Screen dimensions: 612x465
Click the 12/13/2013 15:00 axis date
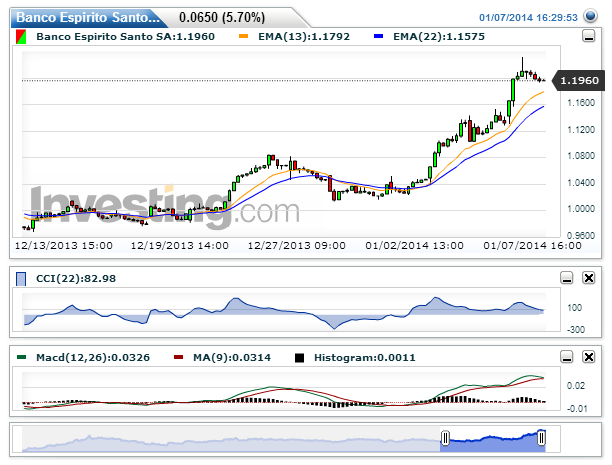(64, 246)
